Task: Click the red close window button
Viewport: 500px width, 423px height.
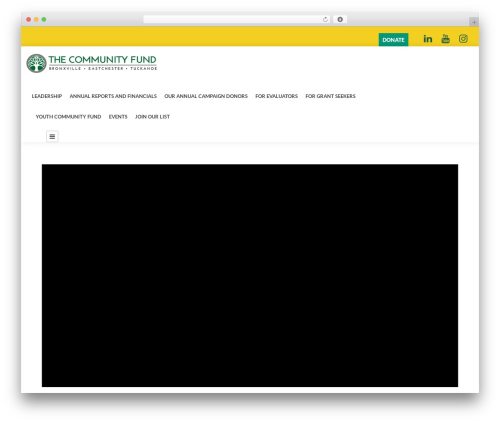Action: pyautogui.click(x=29, y=19)
